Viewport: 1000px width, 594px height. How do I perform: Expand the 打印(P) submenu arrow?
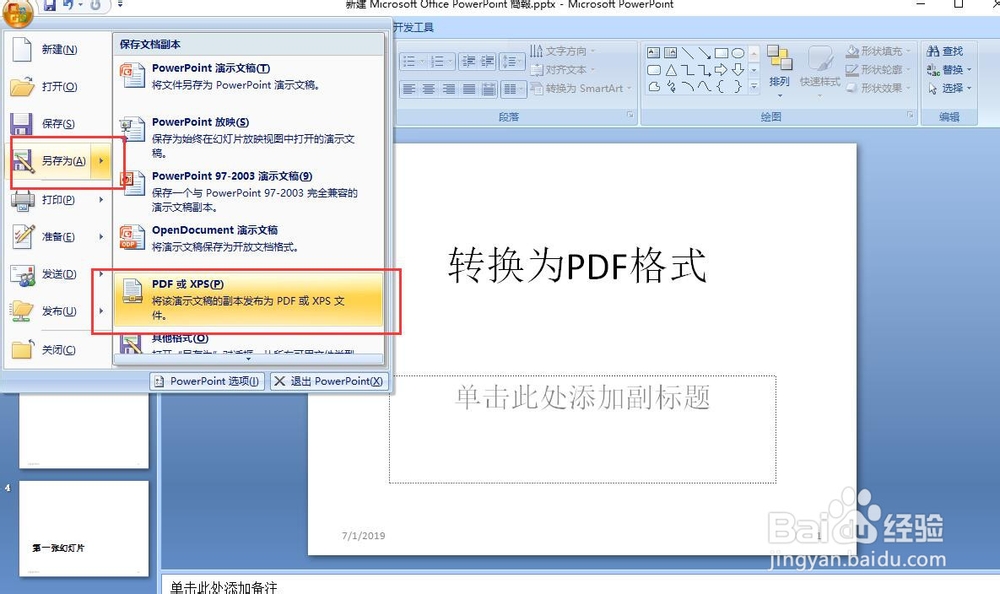(101, 200)
